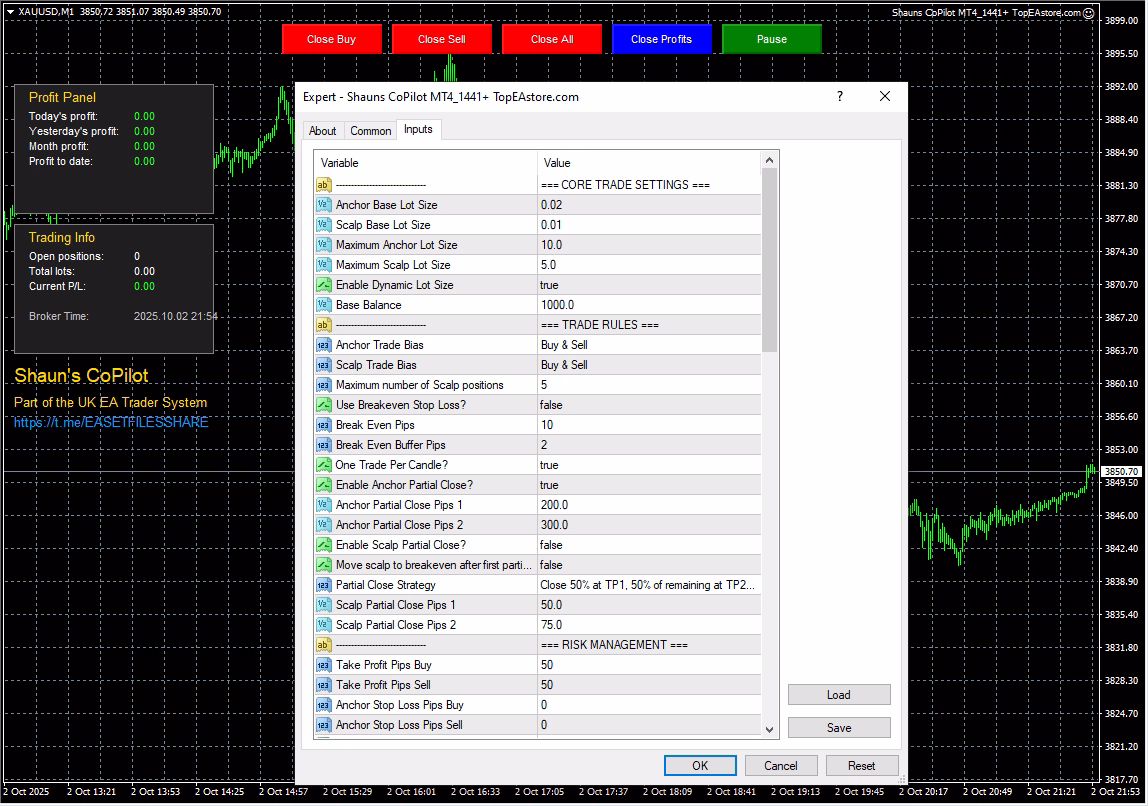
Task: Click the Enable Anchor Partial Close row icon
Action: tap(324, 485)
